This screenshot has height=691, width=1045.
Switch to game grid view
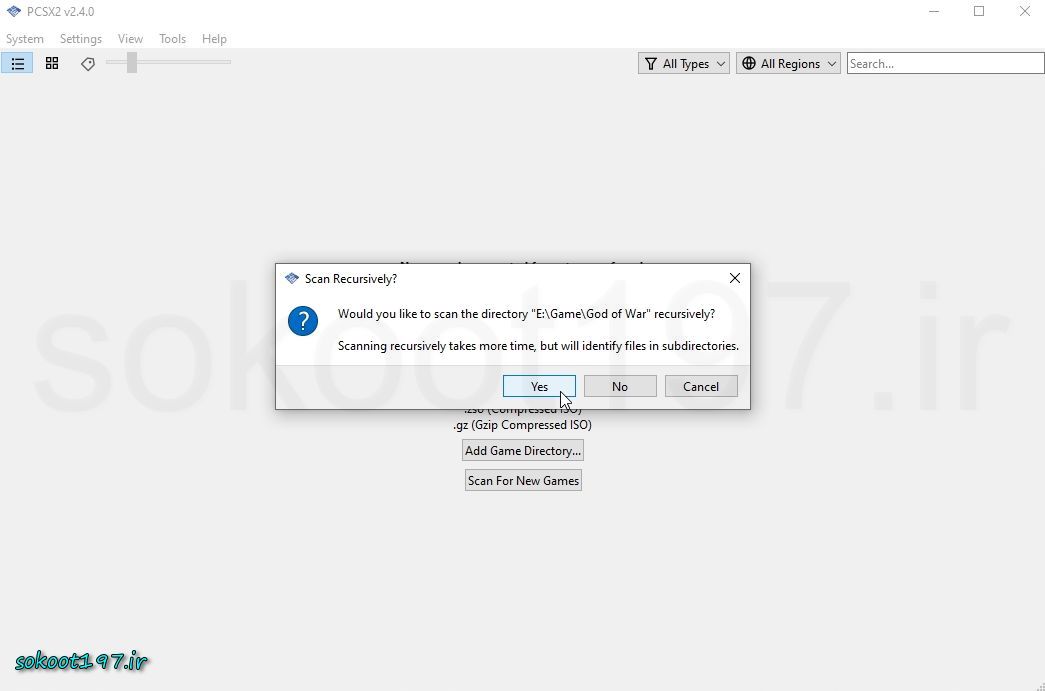pyautogui.click(x=52, y=63)
